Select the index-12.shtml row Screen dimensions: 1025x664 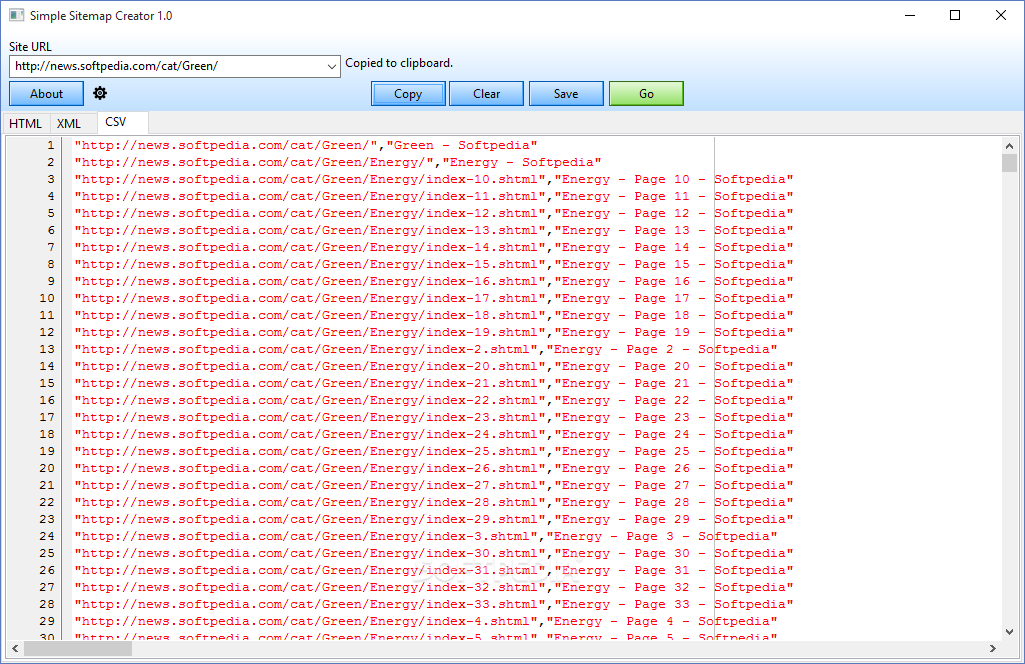433,213
